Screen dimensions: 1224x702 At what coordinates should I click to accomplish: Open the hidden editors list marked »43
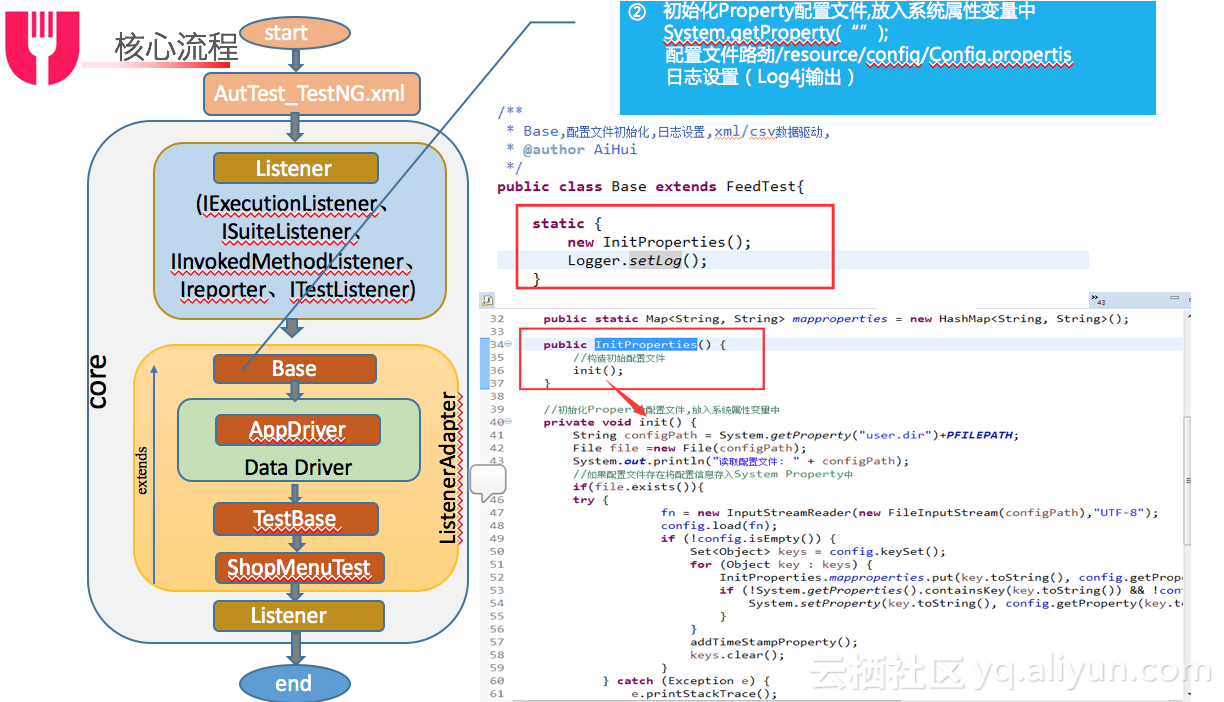click(x=1099, y=299)
